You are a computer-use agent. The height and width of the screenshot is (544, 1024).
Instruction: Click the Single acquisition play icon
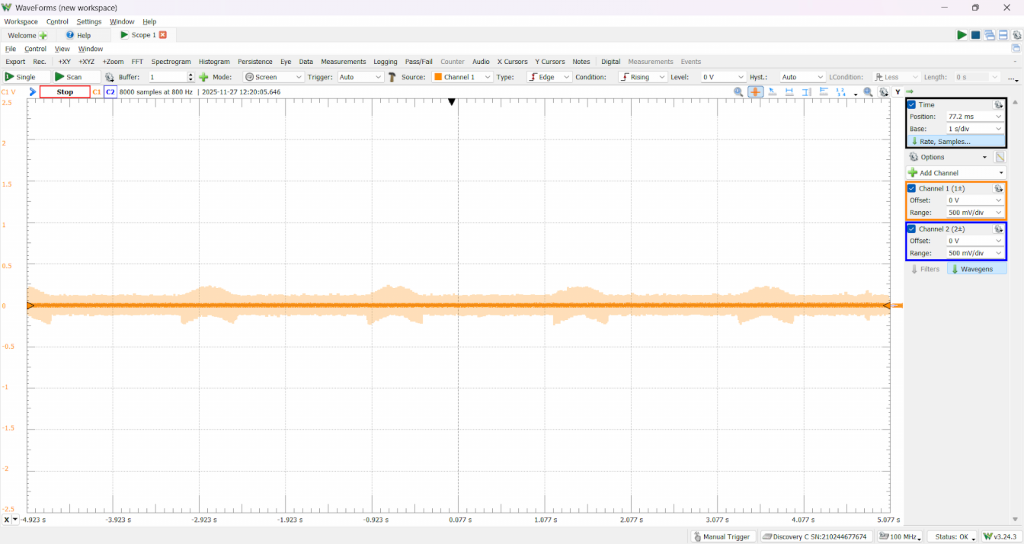coord(10,77)
